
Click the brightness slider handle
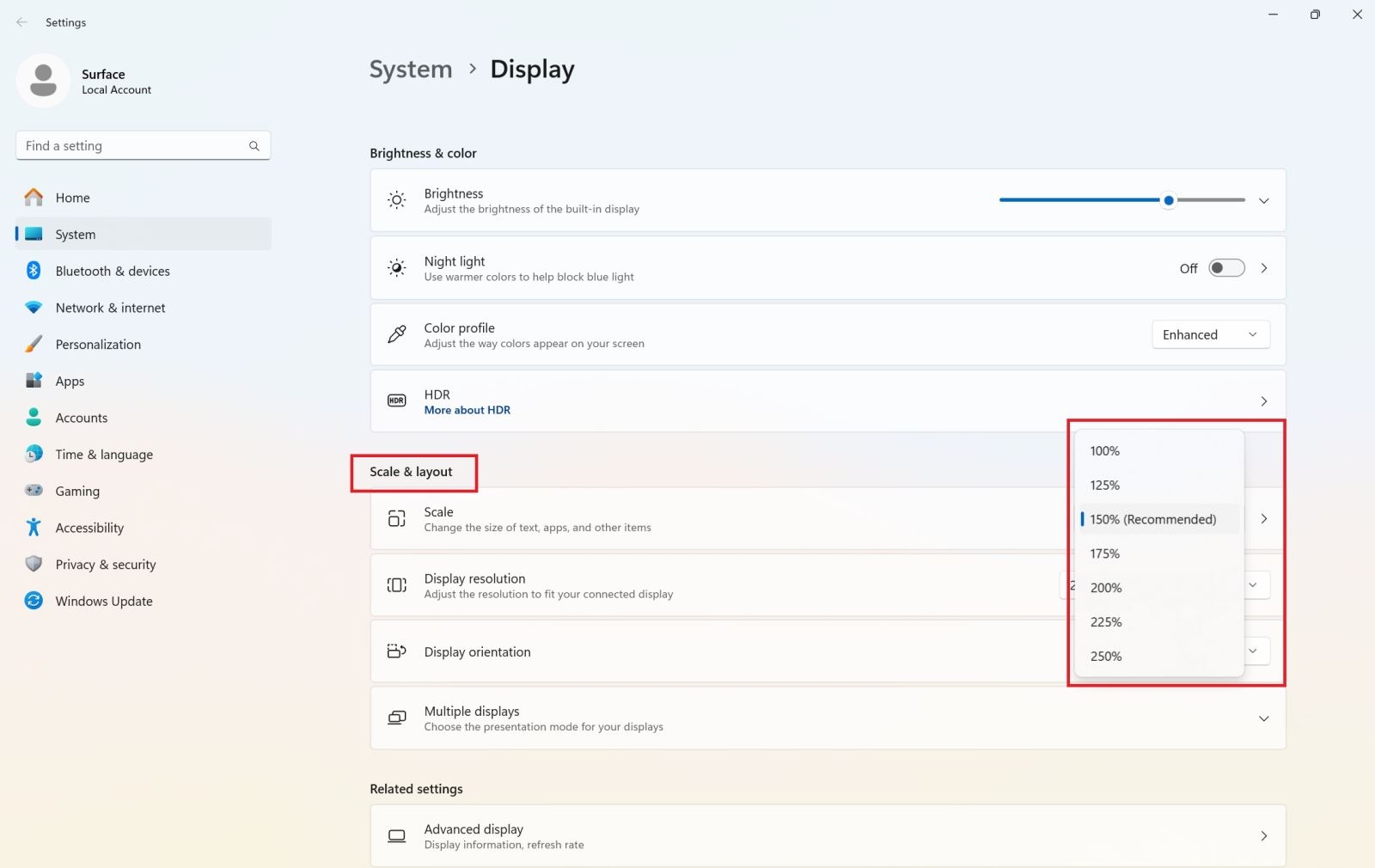coord(1169,200)
